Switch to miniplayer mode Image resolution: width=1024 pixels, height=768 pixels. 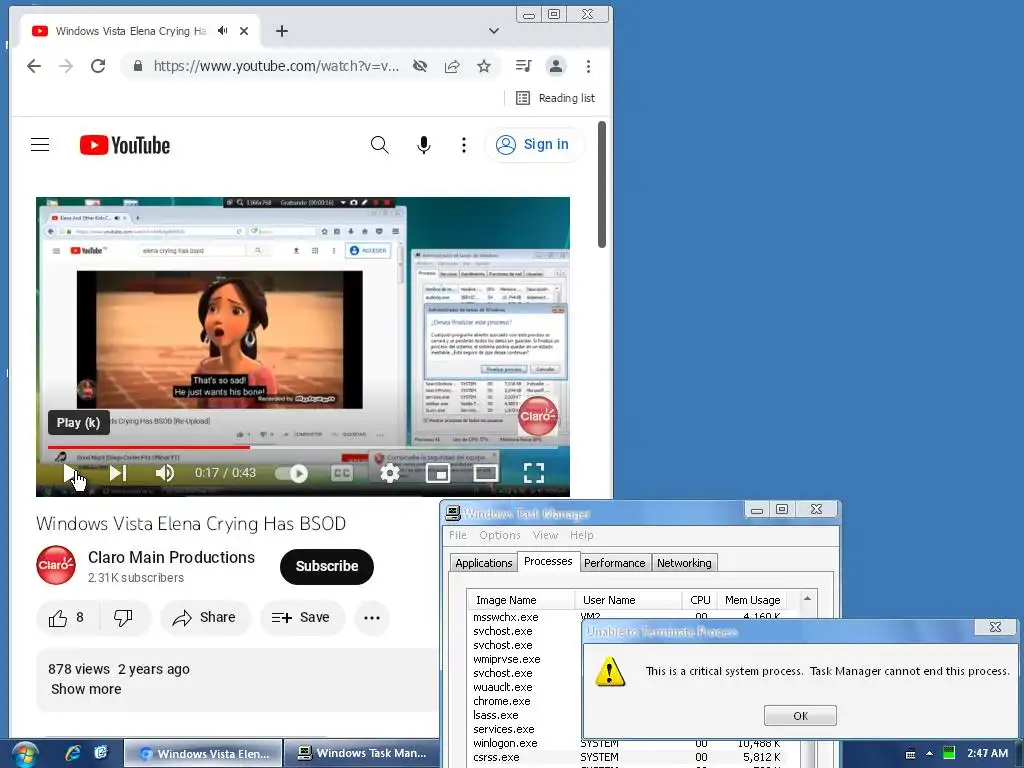(438, 473)
